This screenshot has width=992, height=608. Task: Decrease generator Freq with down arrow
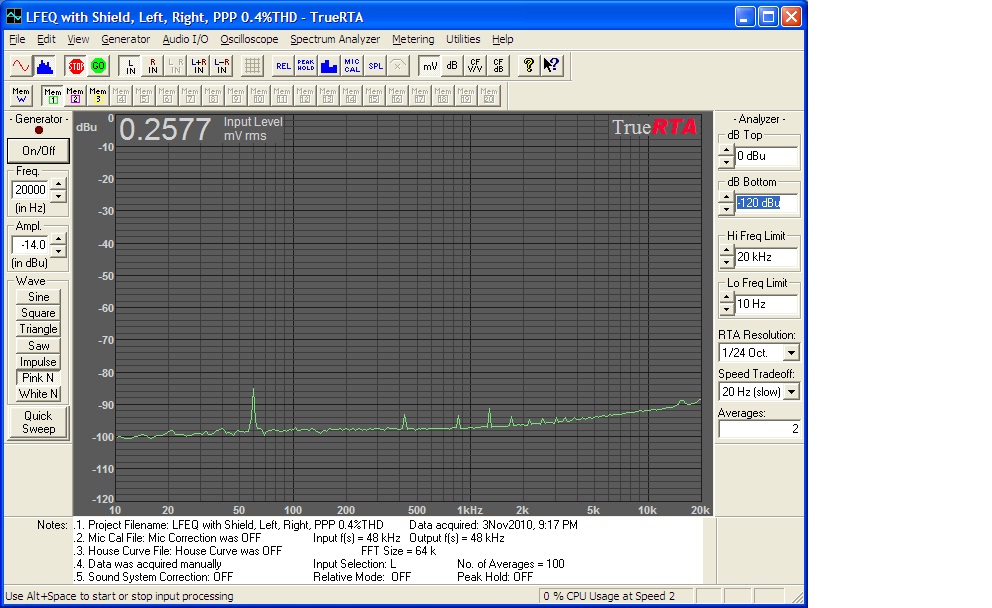(58, 195)
